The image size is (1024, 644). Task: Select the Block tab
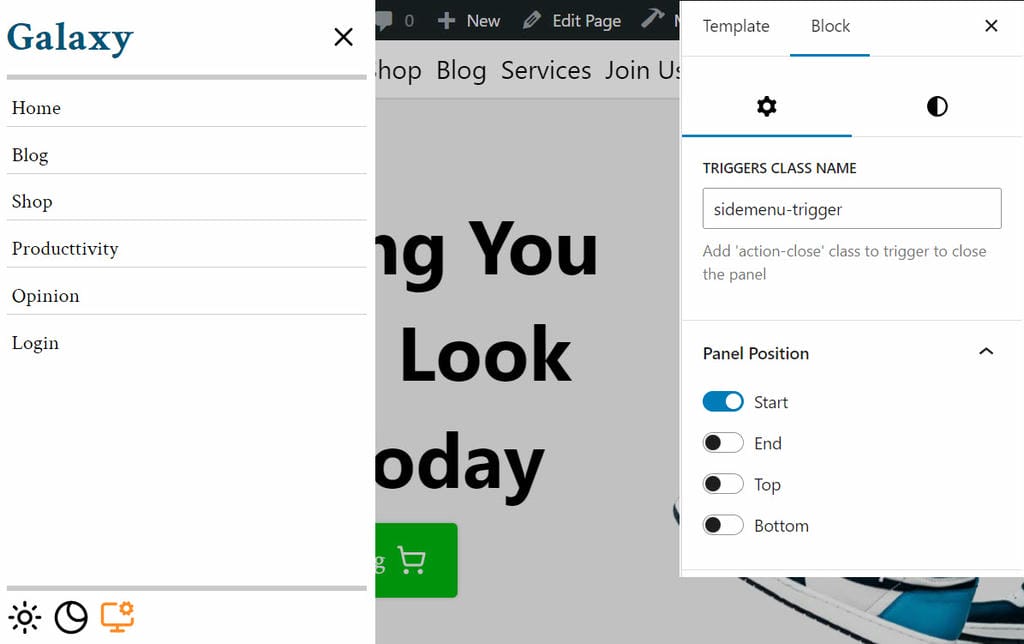830,26
